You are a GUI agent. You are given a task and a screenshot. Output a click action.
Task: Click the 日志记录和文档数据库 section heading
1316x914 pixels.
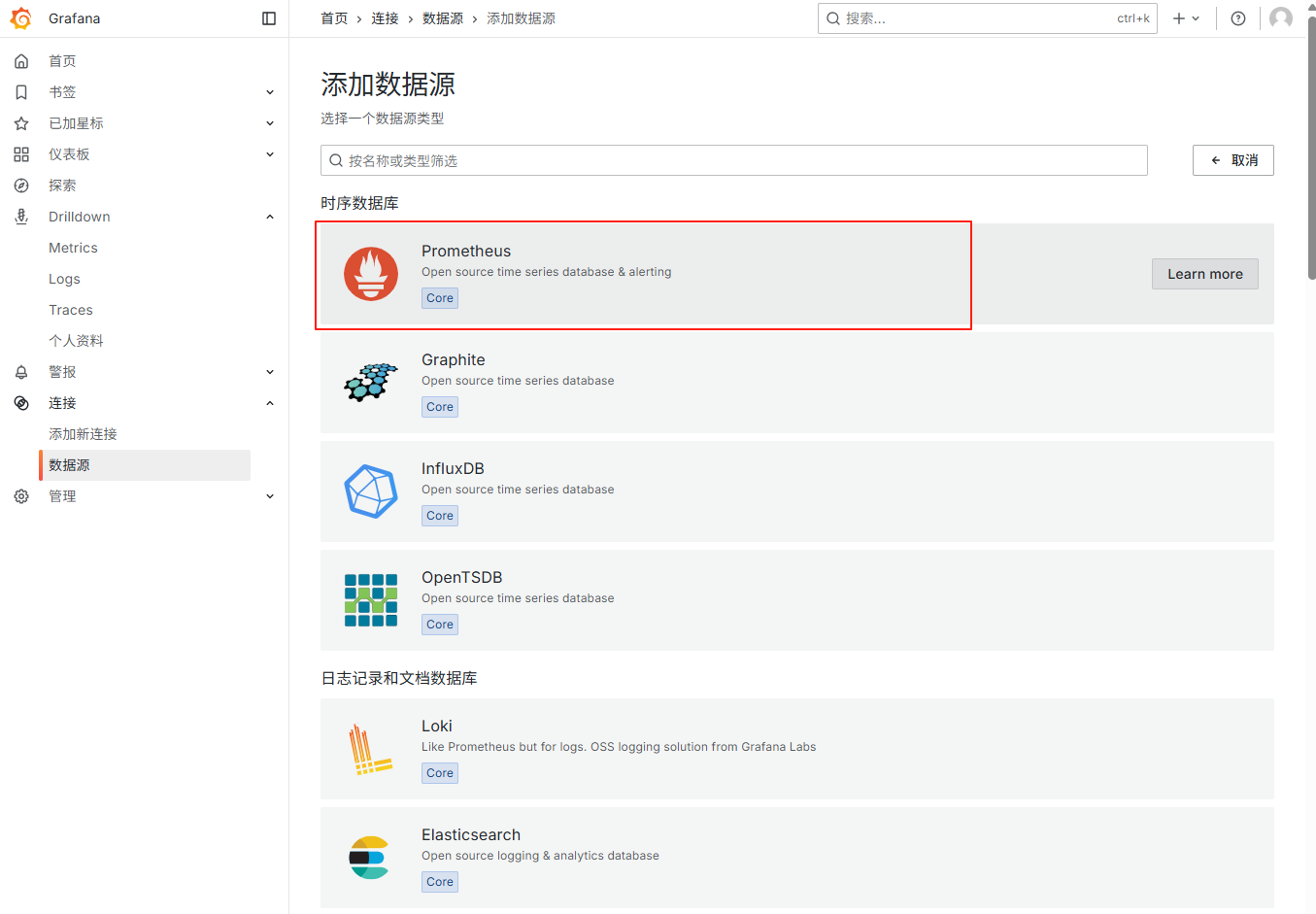tap(399, 678)
